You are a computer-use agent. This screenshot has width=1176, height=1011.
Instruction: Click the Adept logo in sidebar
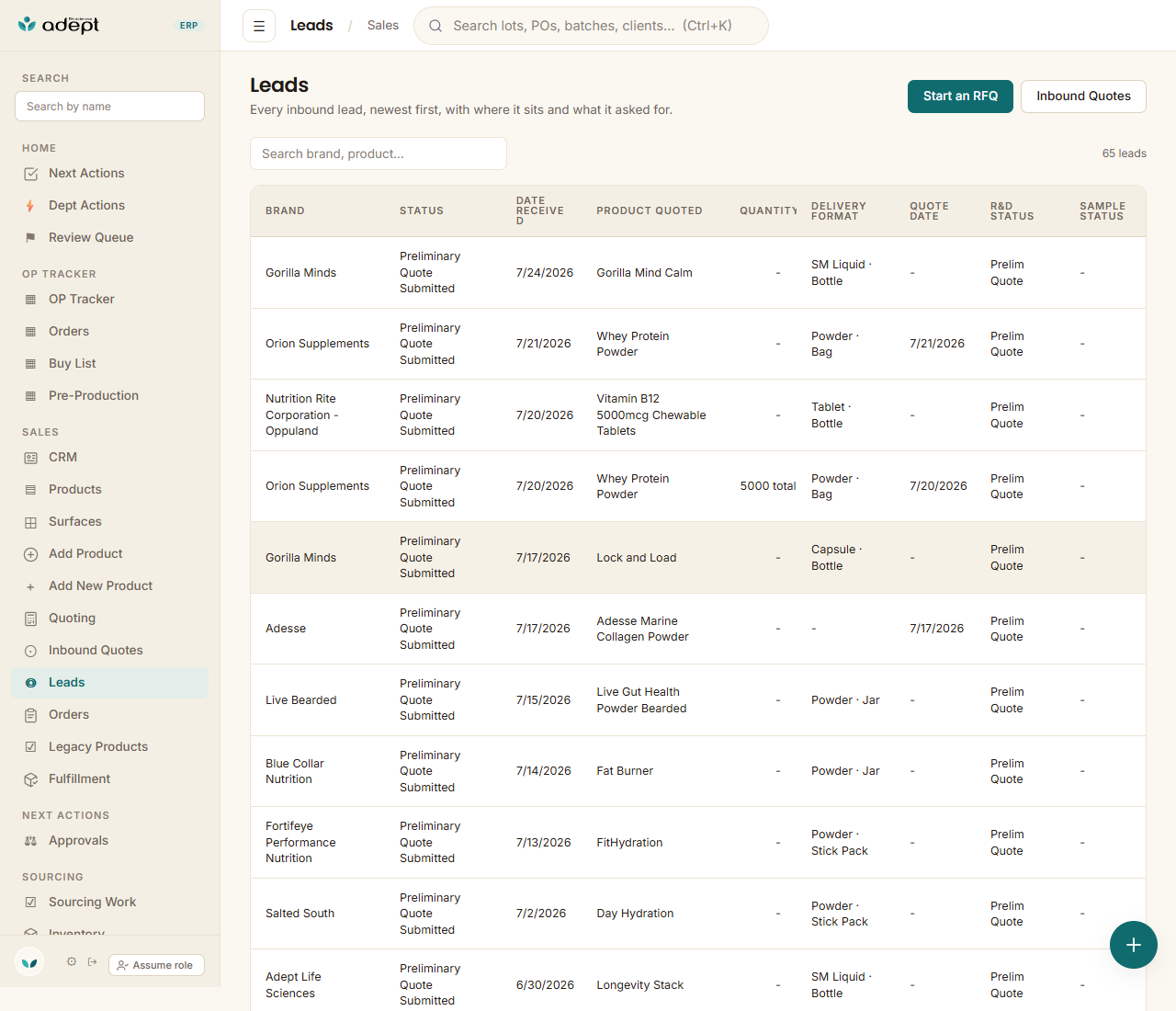(59, 25)
